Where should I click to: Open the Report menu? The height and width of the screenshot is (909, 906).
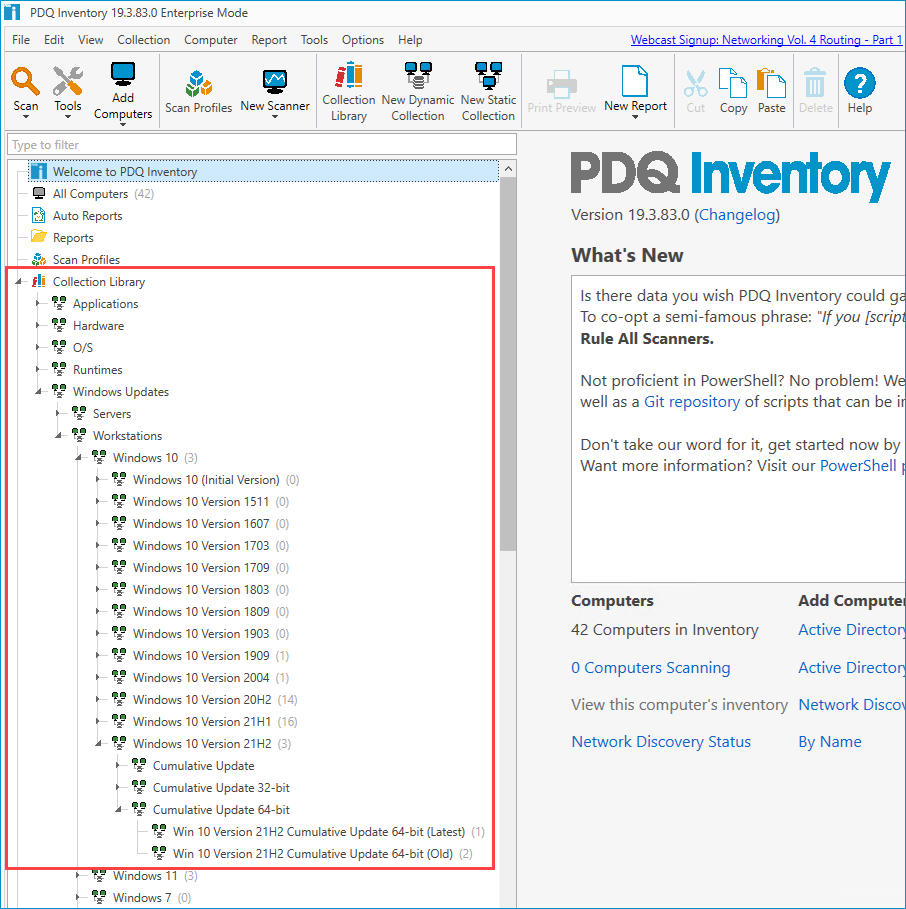[269, 40]
